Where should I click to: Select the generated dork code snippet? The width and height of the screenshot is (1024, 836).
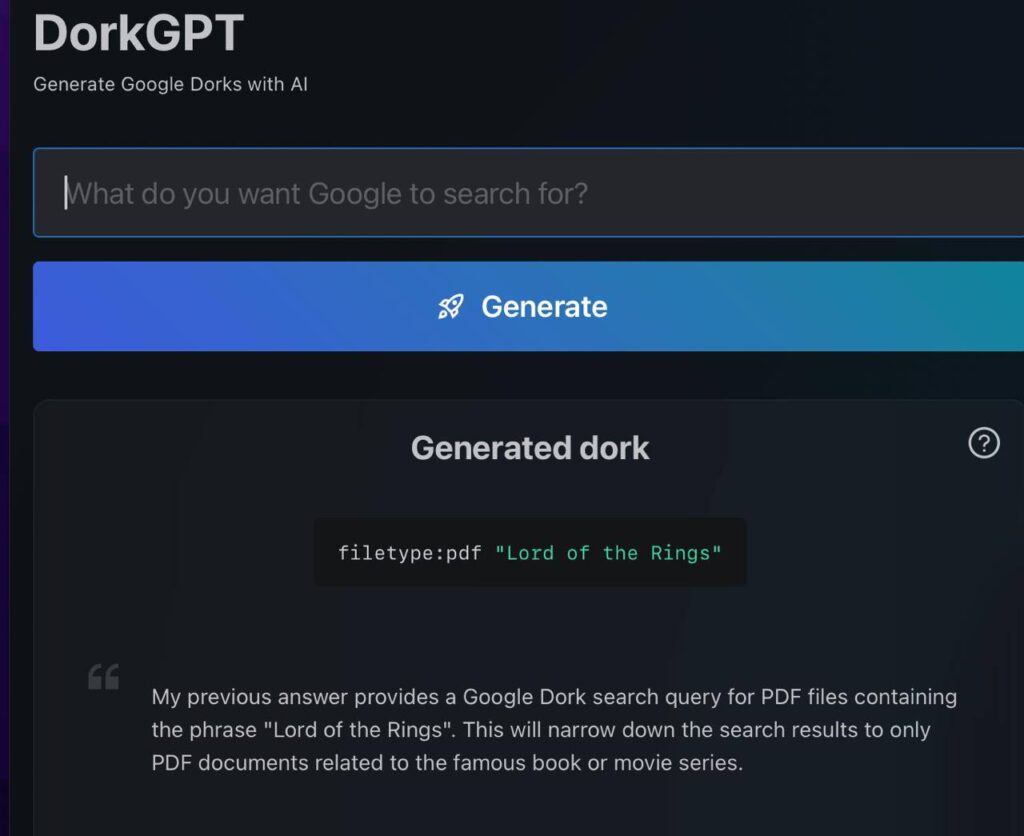(528, 553)
